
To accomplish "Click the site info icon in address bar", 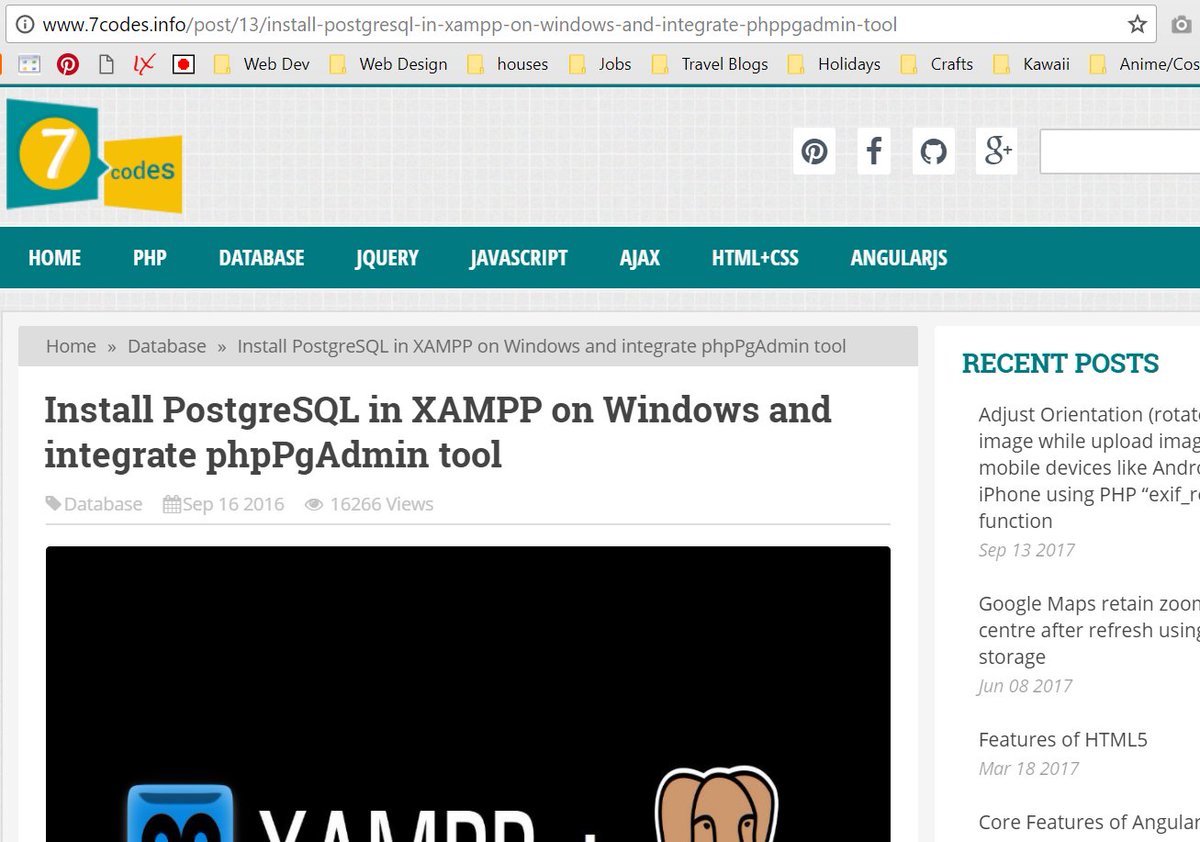I will pyautogui.click(x=24, y=24).
